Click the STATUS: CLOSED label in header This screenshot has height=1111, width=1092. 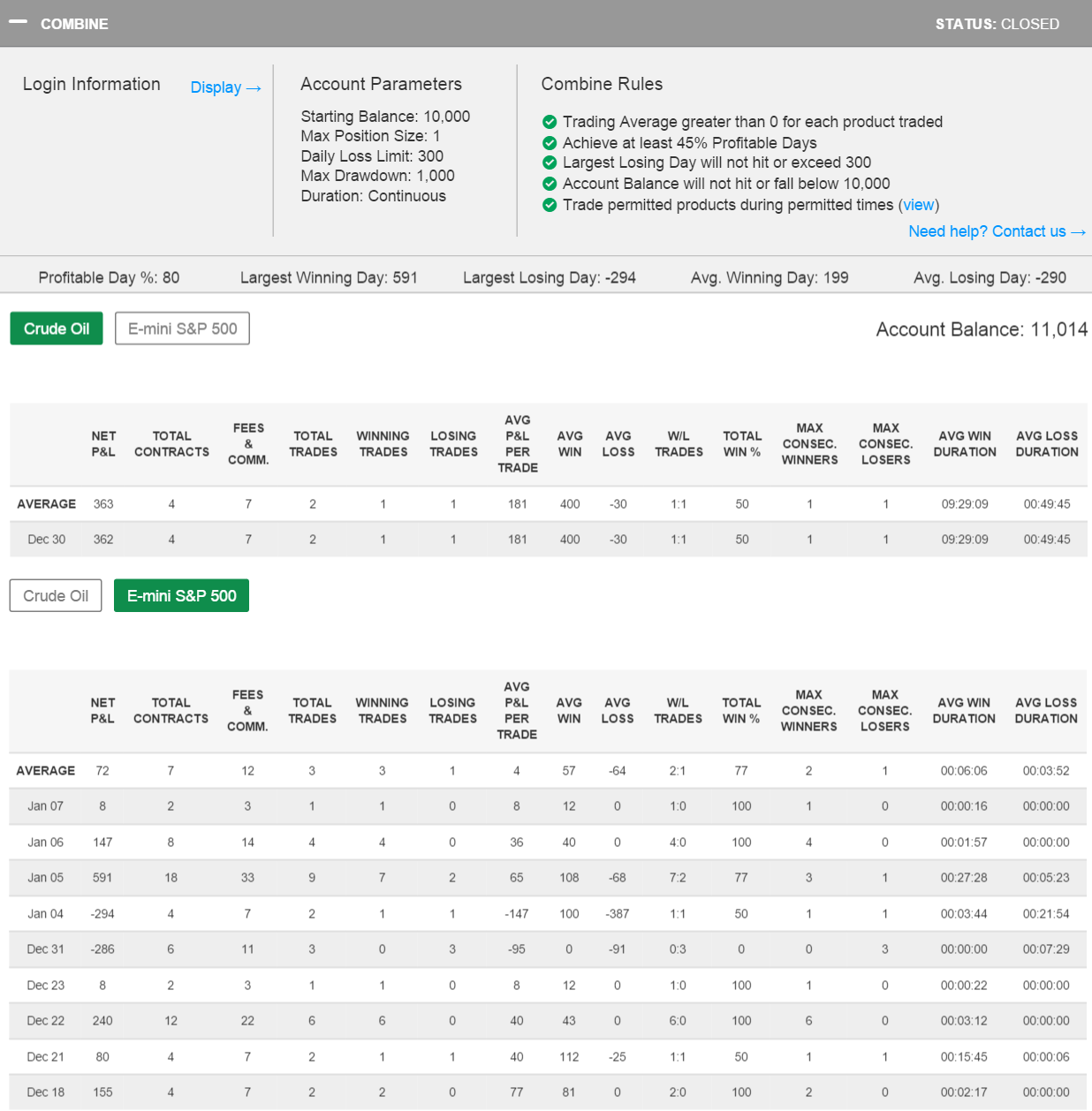pyautogui.click(x=997, y=24)
